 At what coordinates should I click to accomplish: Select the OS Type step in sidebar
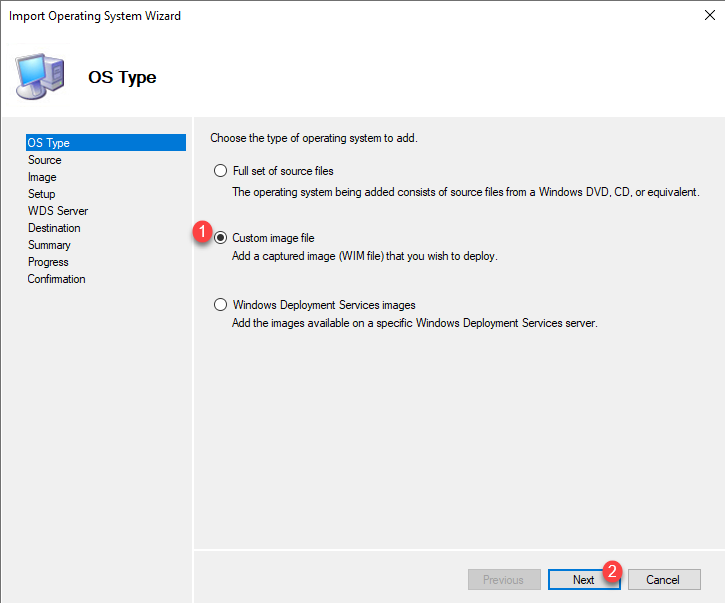tap(49, 143)
